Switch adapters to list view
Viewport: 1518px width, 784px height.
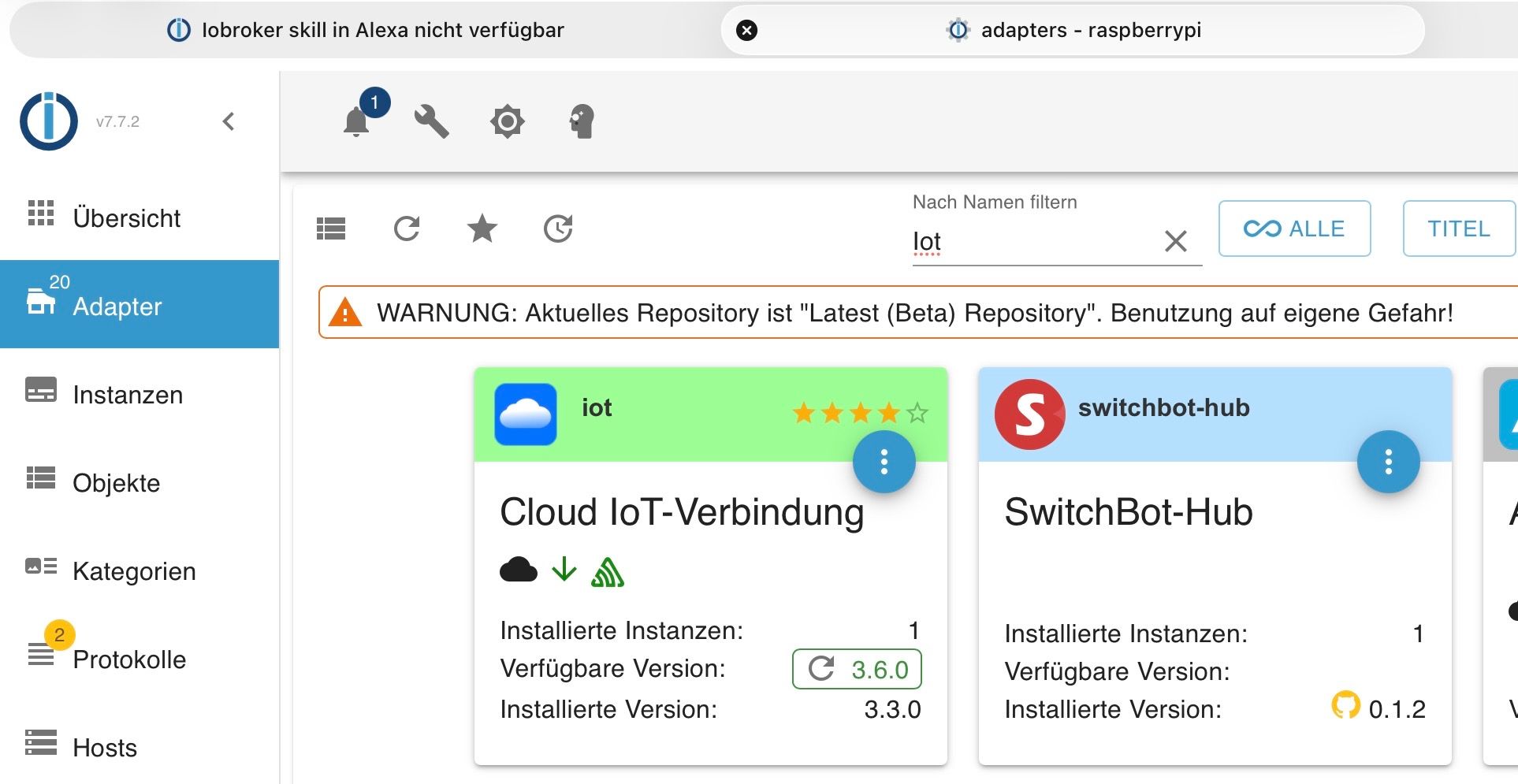click(331, 229)
